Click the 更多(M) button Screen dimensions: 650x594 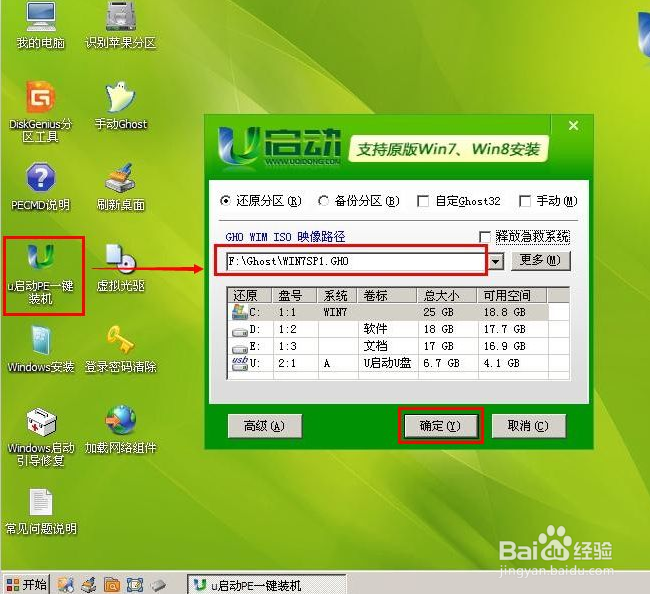[541, 261]
